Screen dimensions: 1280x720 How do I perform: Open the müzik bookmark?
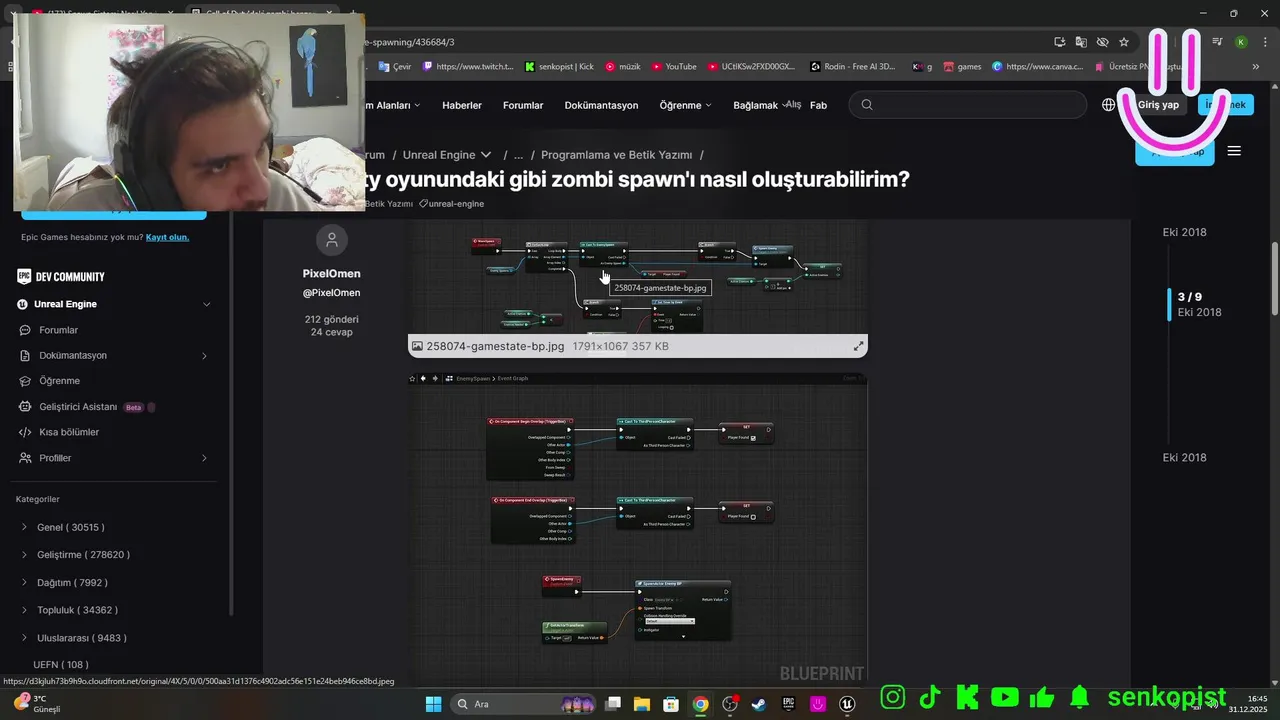coord(622,66)
